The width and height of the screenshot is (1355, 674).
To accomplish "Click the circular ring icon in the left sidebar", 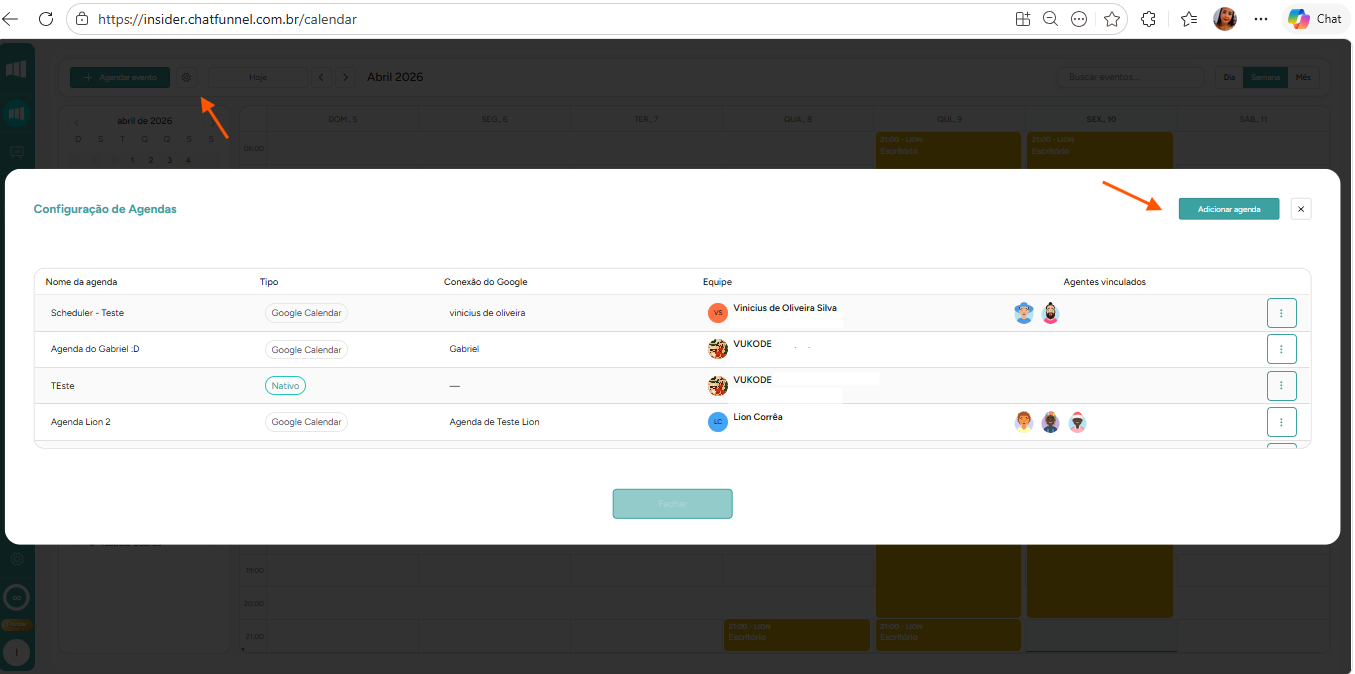I will [x=16, y=598].
